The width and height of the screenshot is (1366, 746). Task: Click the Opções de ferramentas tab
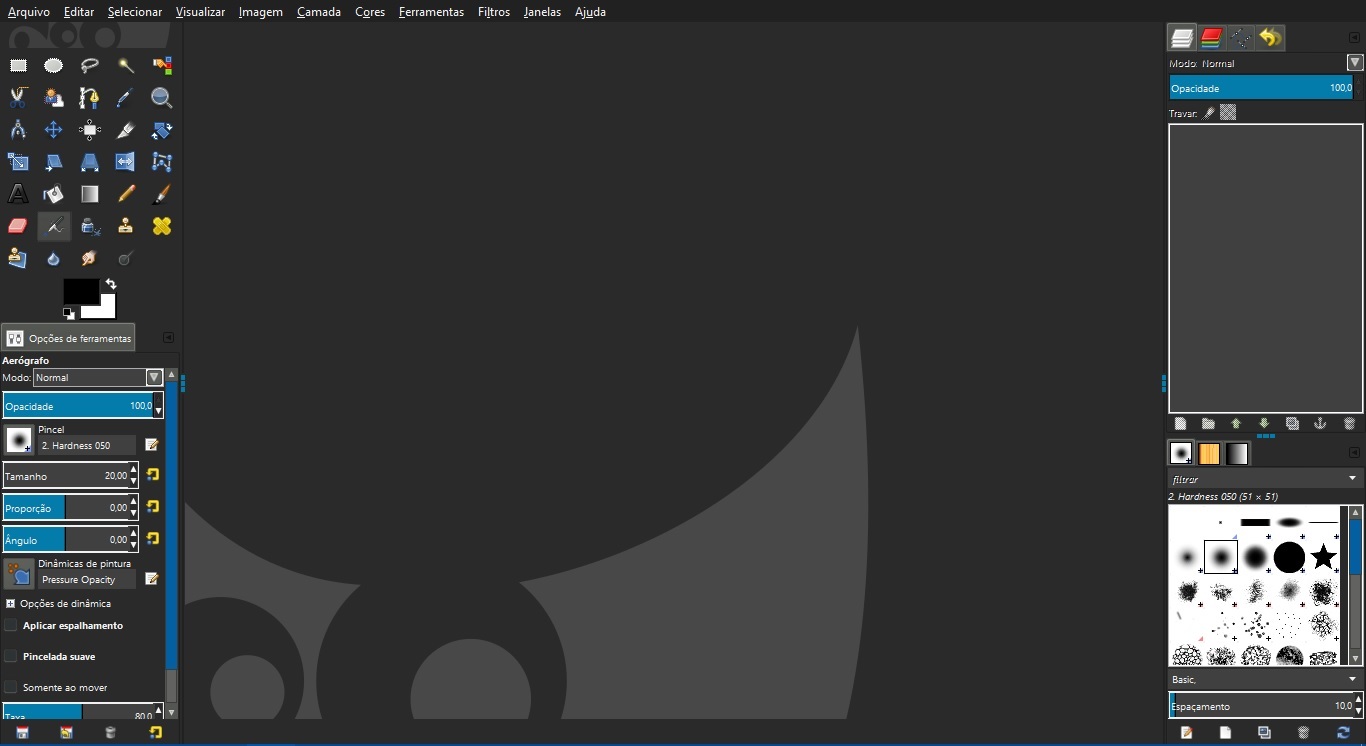pos(68,338)
